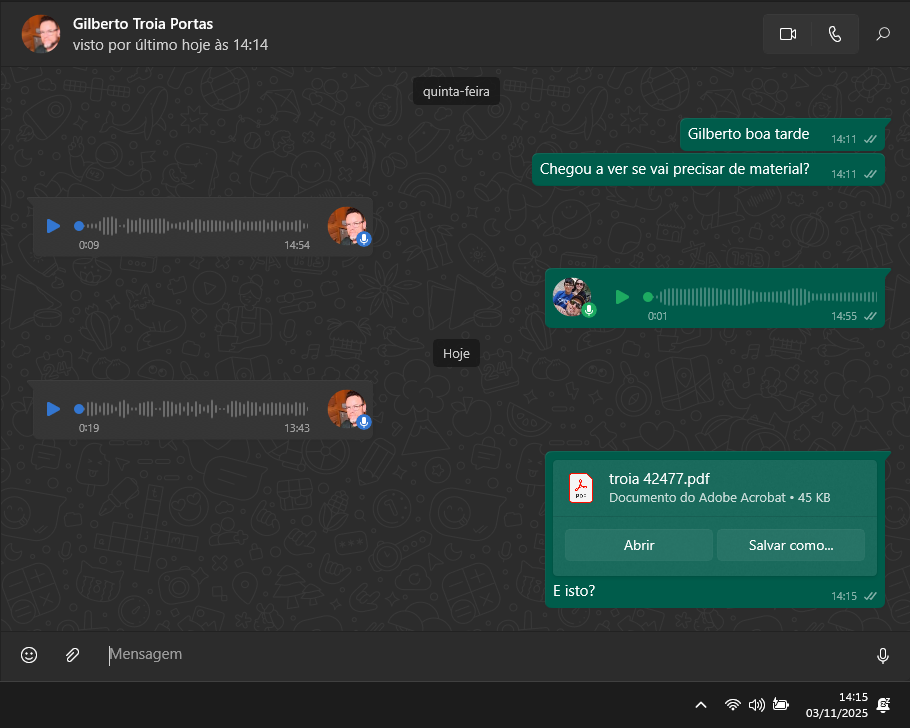Open Gilberto's profile picture in header
The image size is (910, 728).
(41, 34)
